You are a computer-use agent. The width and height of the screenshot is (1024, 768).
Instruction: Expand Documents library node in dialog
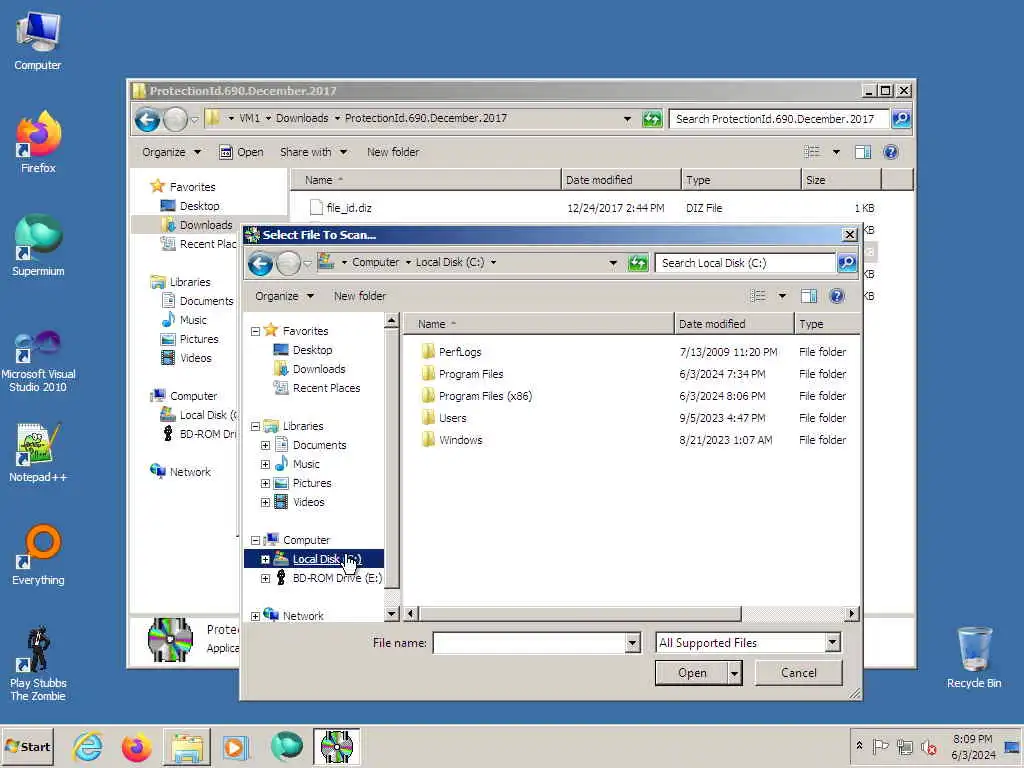(x=265, y=445)
